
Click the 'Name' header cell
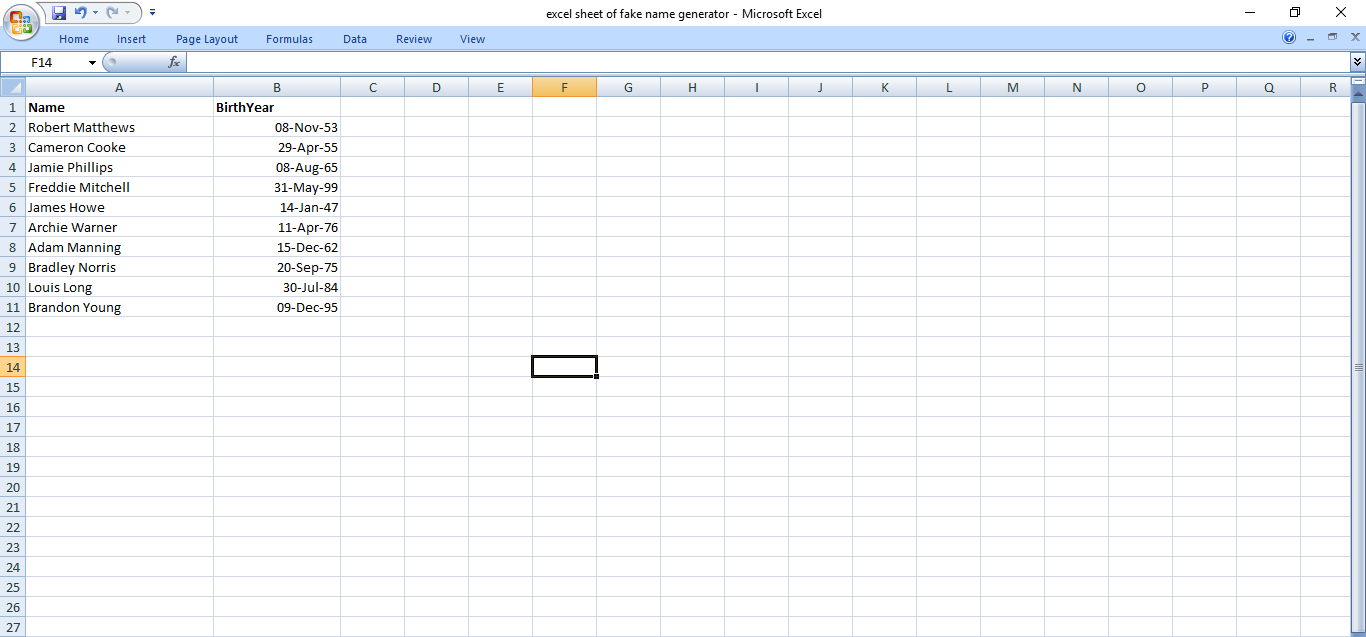click(119, 107)
